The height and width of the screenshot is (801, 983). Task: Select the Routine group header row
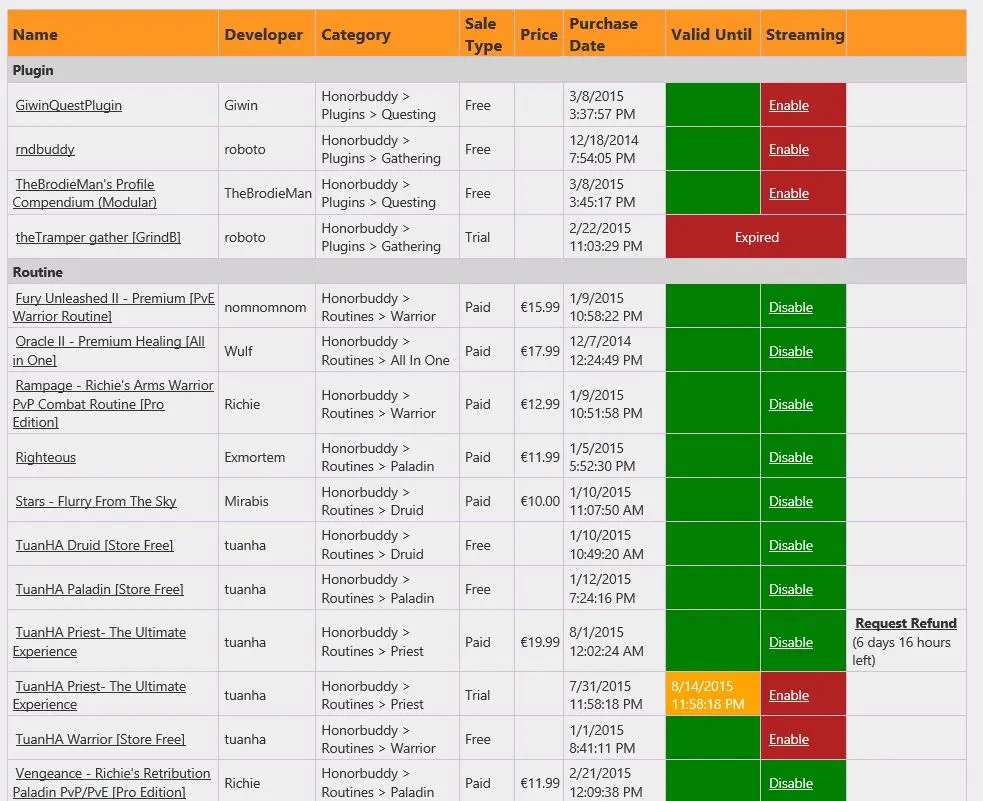point(486,272)
